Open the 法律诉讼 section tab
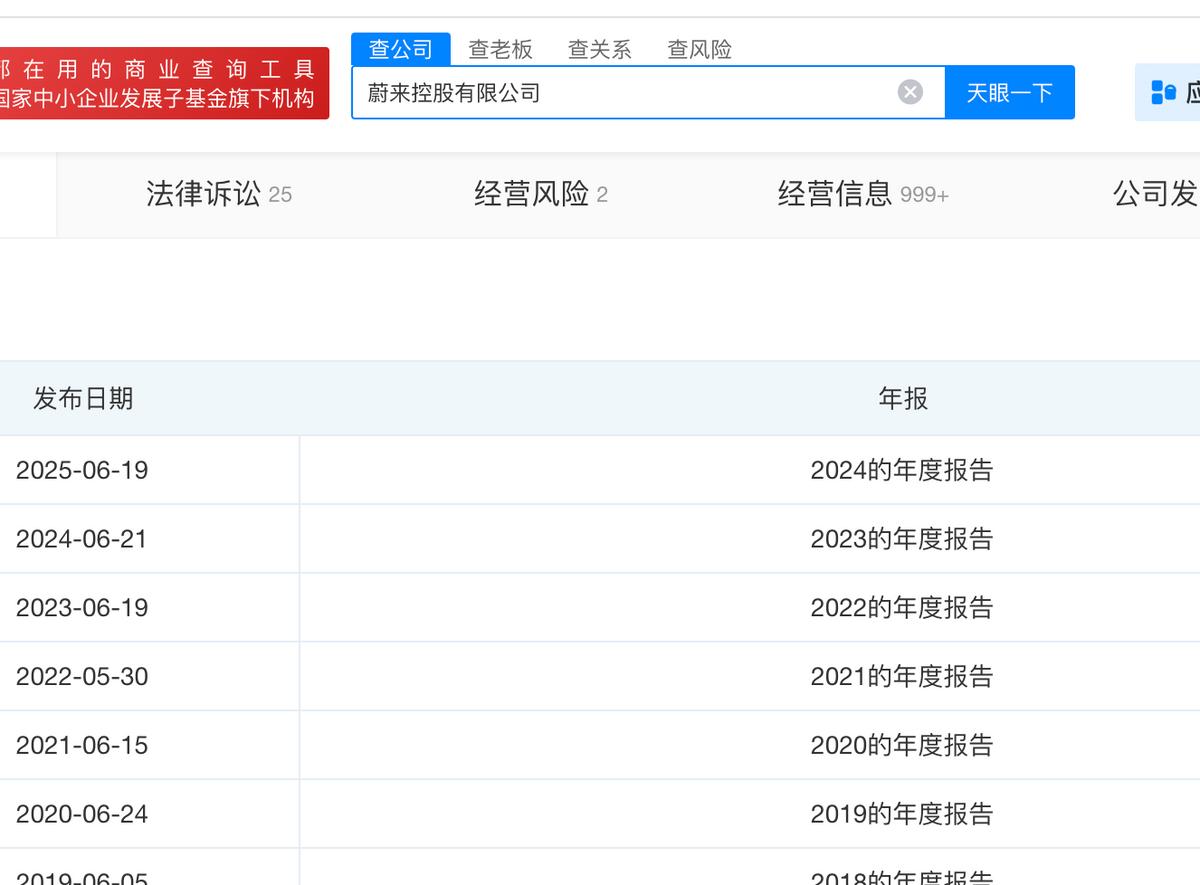 point(218,194)
